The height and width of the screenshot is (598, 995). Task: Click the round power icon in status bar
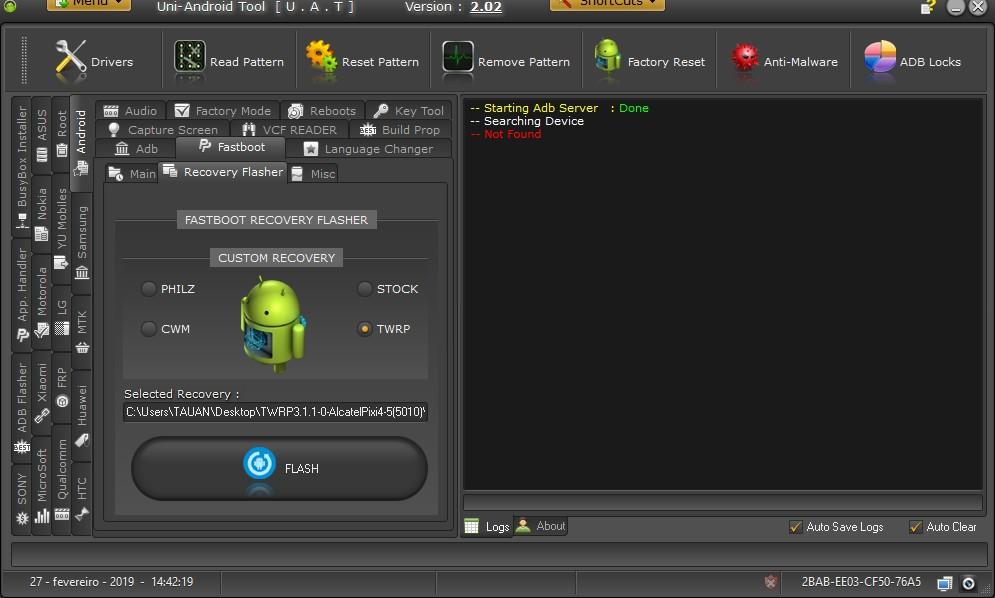[x=968, y=583]
